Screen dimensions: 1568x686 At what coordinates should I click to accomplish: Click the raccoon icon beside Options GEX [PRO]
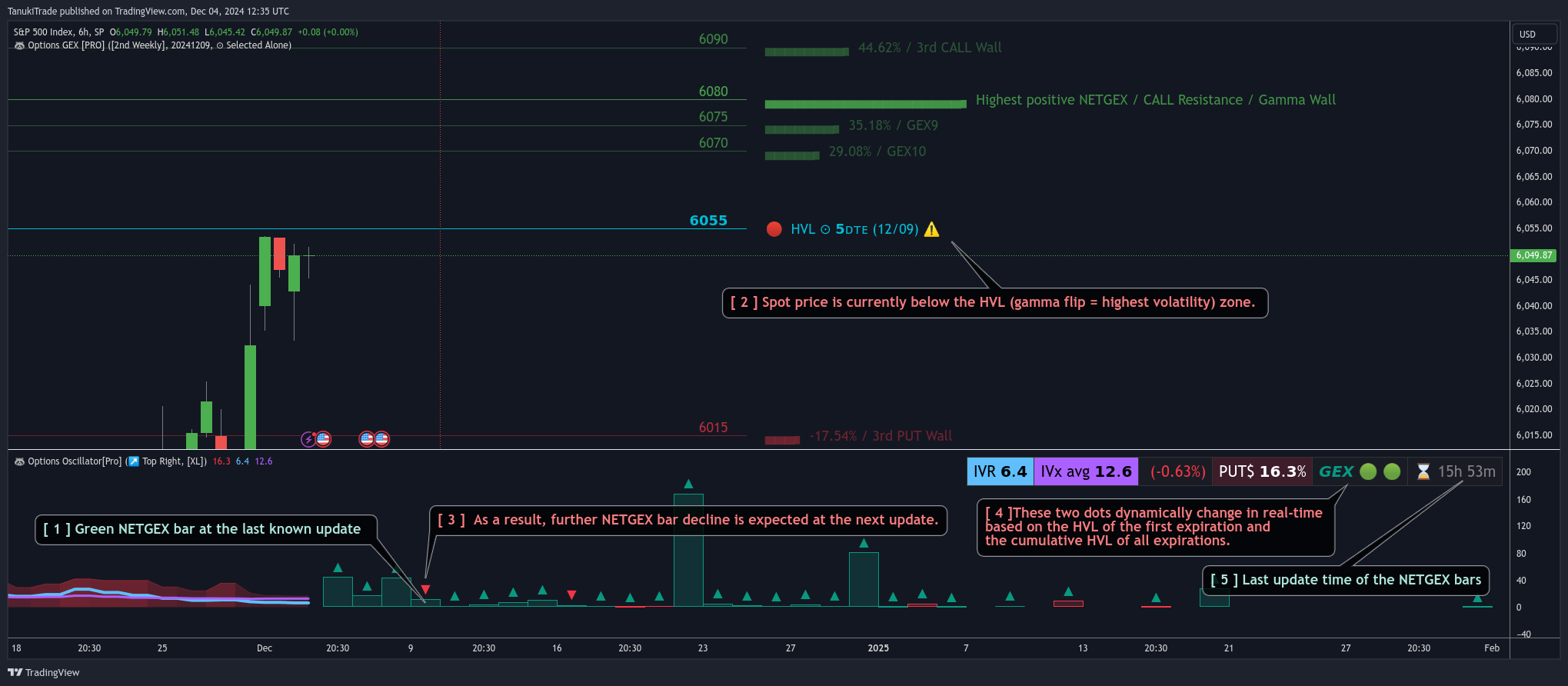click(x=19, y=45)
